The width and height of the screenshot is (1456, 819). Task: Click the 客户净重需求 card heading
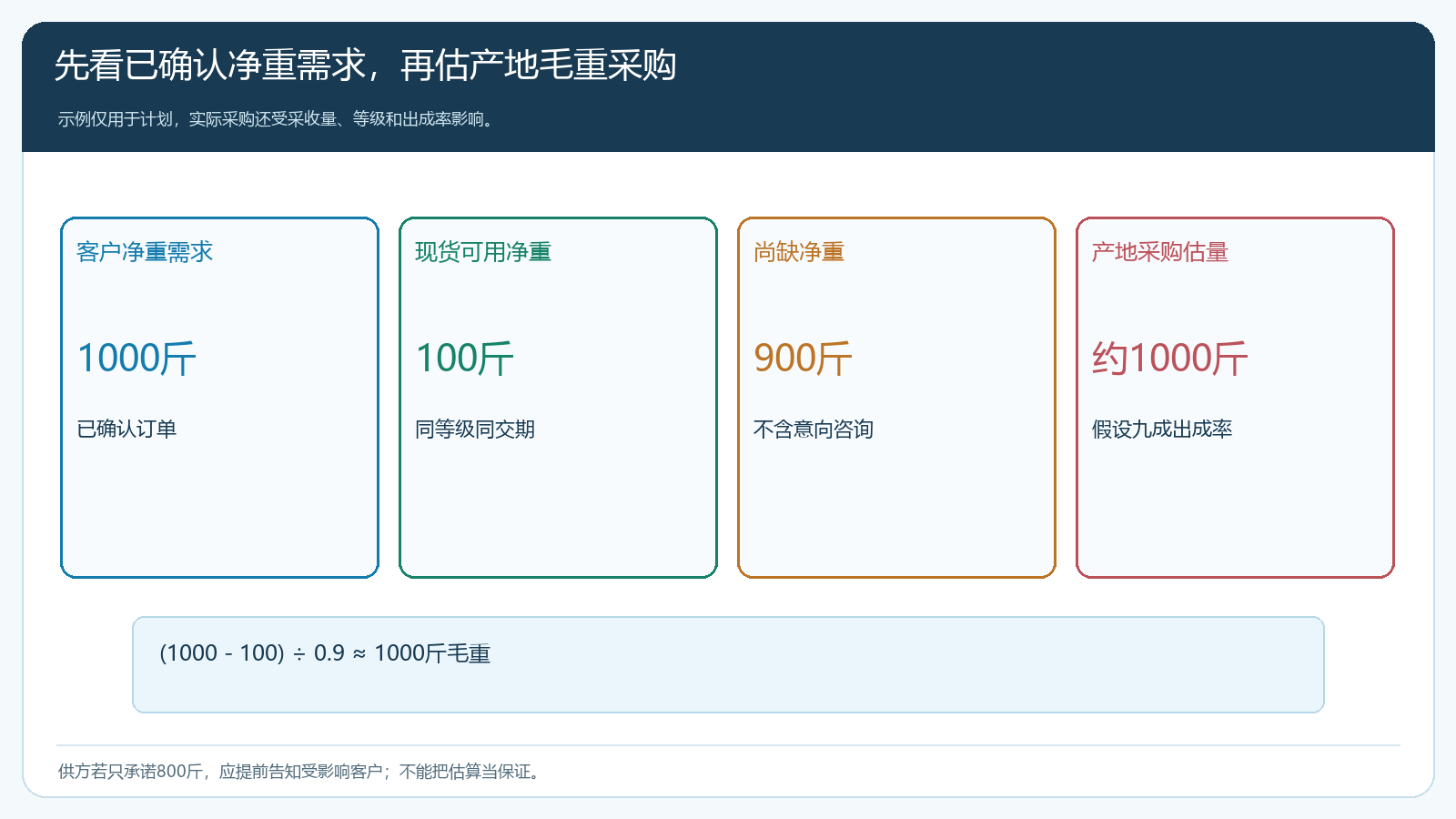coord(145,252)
